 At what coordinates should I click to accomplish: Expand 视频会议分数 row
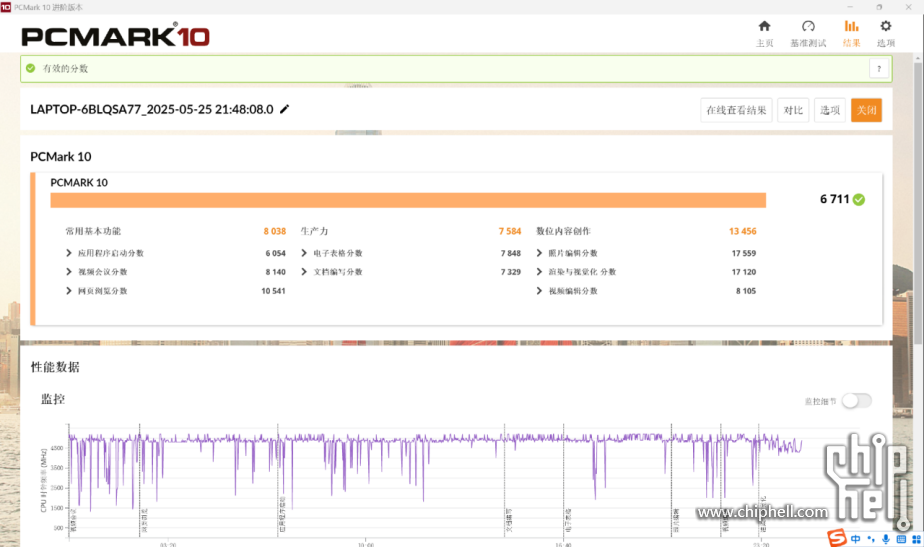point(69,272)
